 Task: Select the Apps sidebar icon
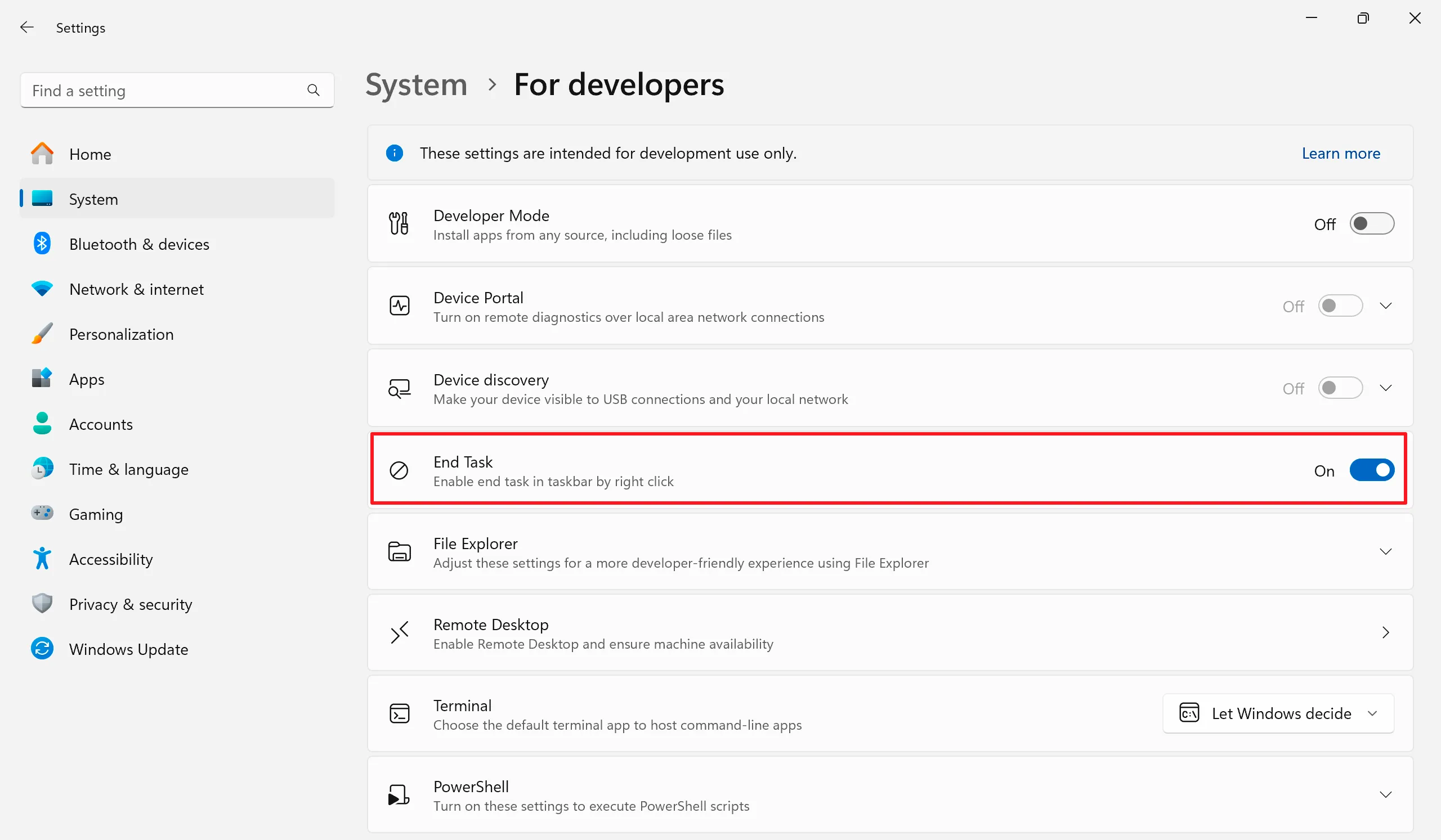click(42, 378)
